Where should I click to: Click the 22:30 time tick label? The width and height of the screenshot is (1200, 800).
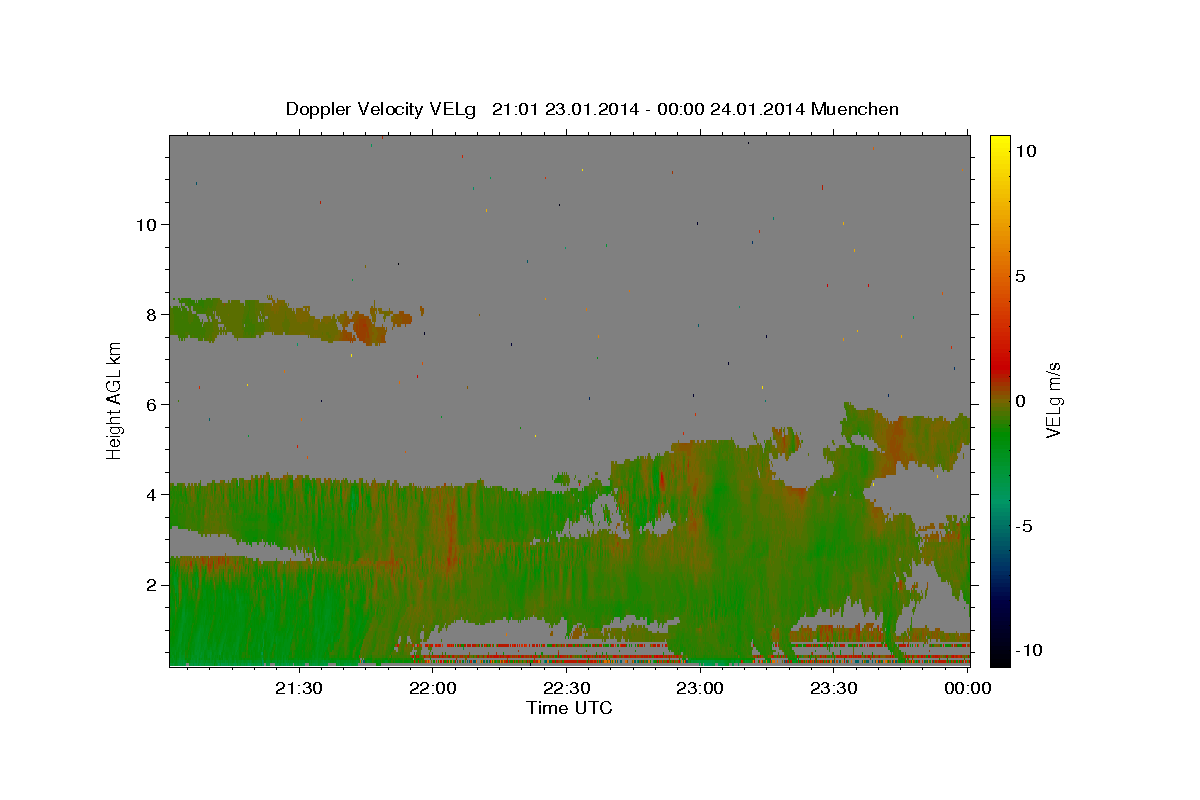point(567,688)
